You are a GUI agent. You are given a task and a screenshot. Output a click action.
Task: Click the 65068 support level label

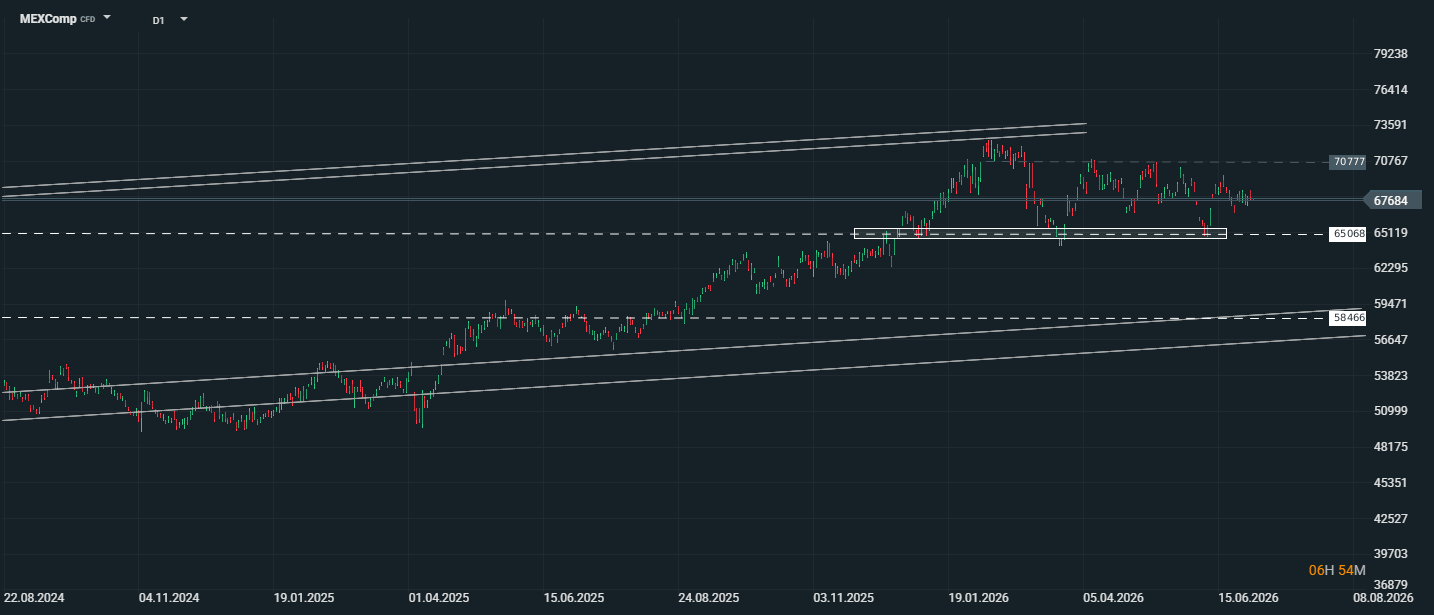click(x=1348, y=234)
